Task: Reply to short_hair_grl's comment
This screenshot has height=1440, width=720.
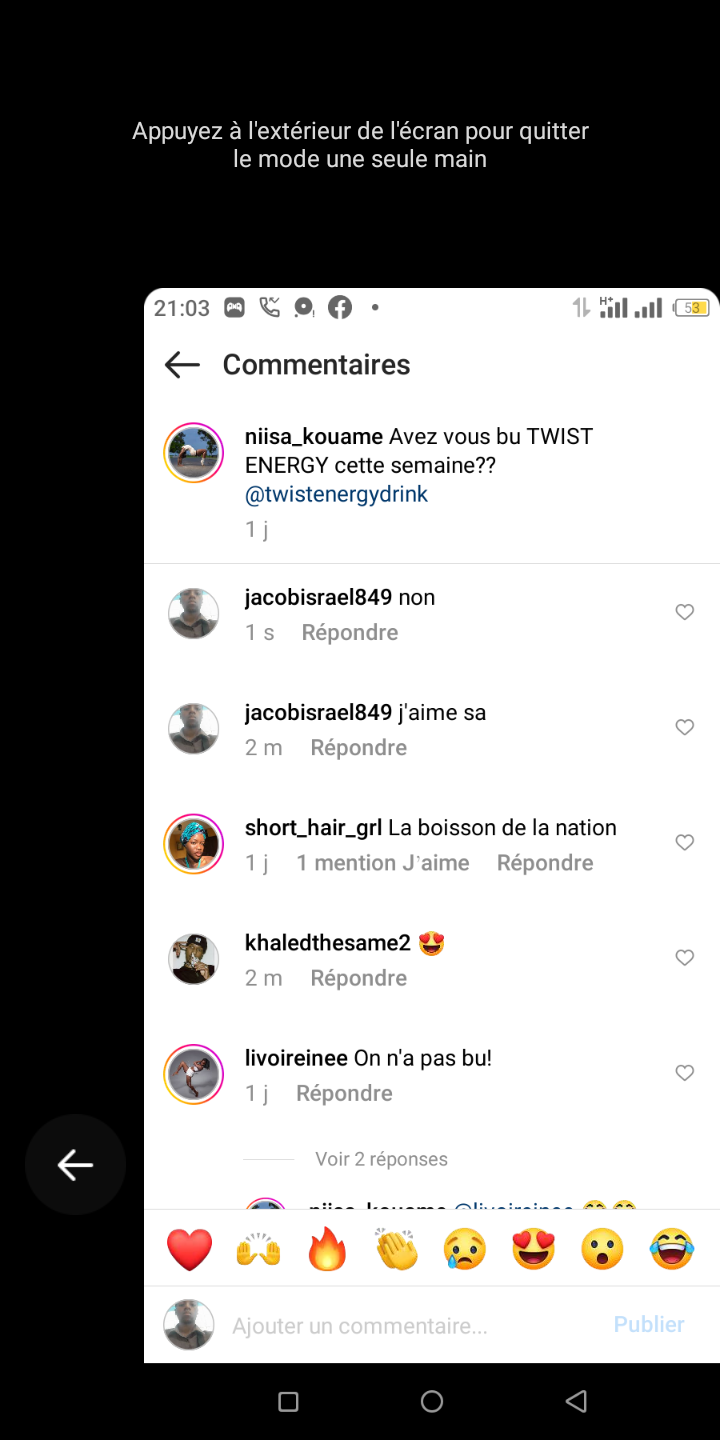Action: (544, 863)
